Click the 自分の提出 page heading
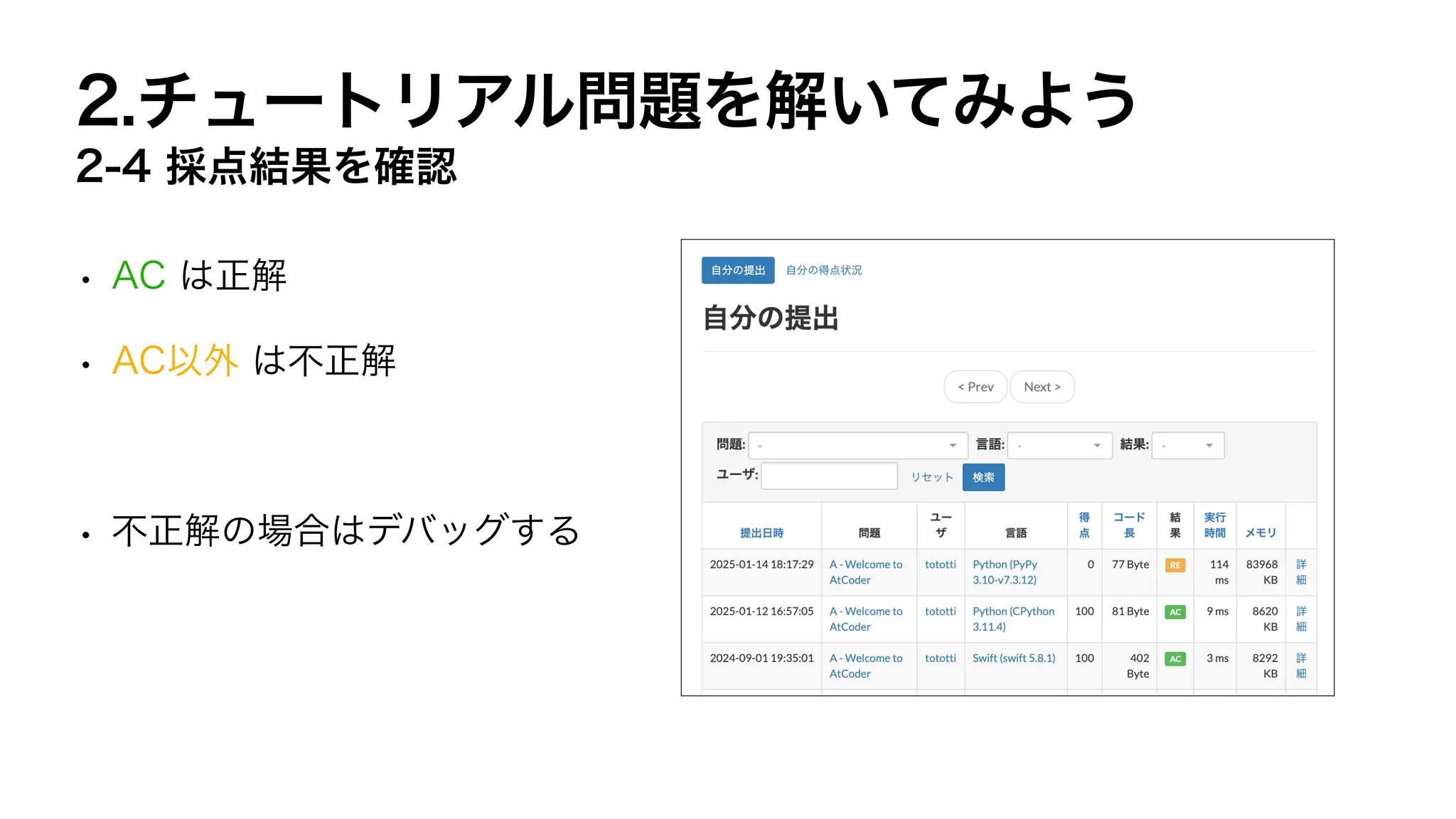 point(771,318)
